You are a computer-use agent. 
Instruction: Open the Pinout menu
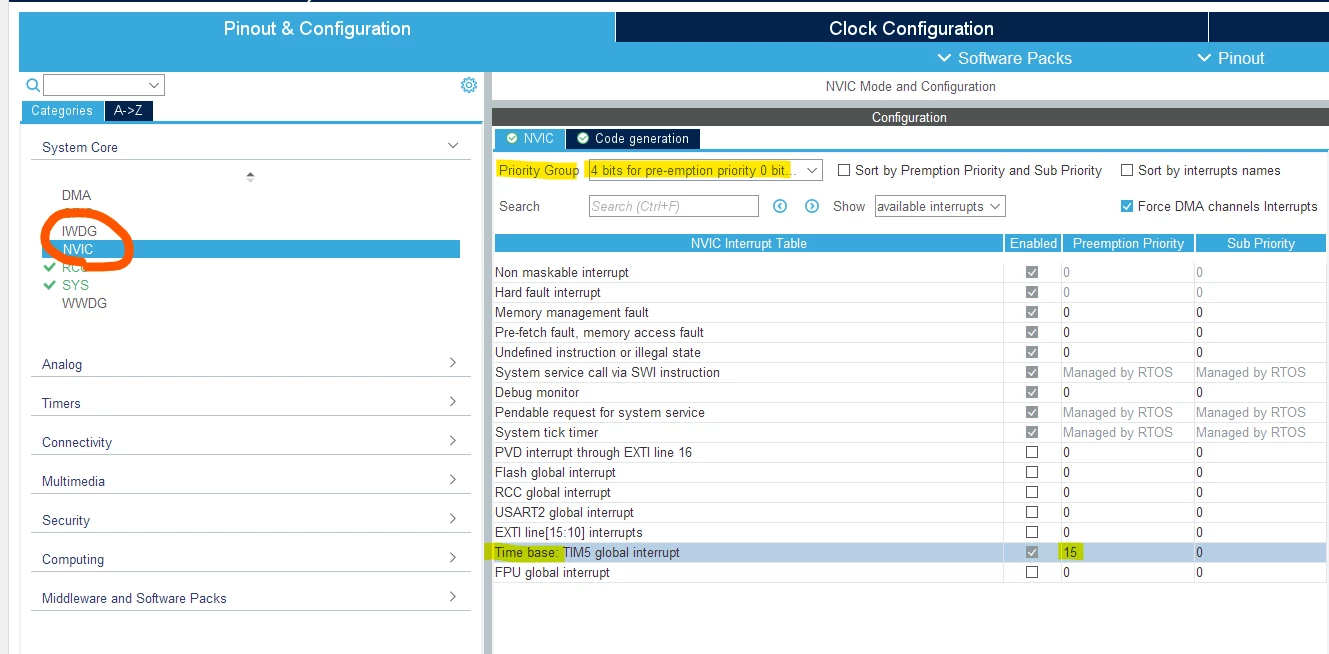1231,58
